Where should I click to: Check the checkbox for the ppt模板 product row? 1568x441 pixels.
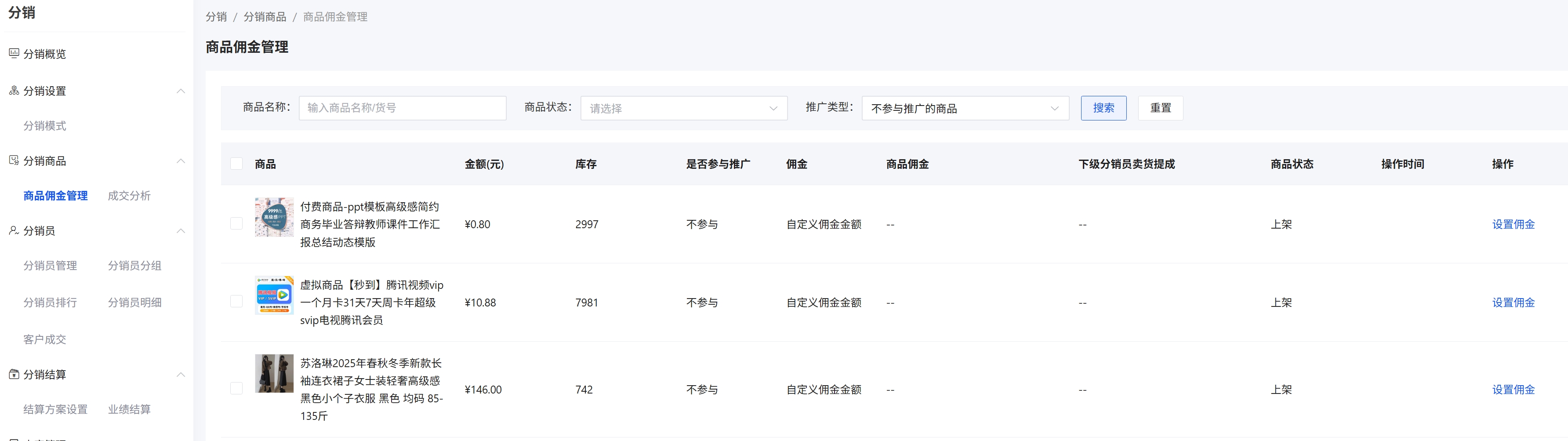237,223
